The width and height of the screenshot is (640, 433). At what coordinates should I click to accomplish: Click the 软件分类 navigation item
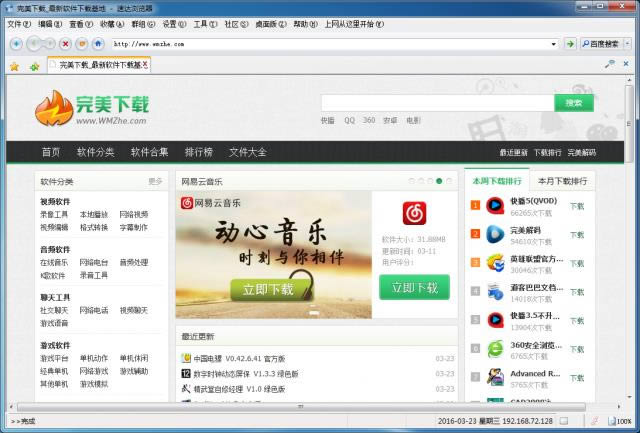[96, 152]
